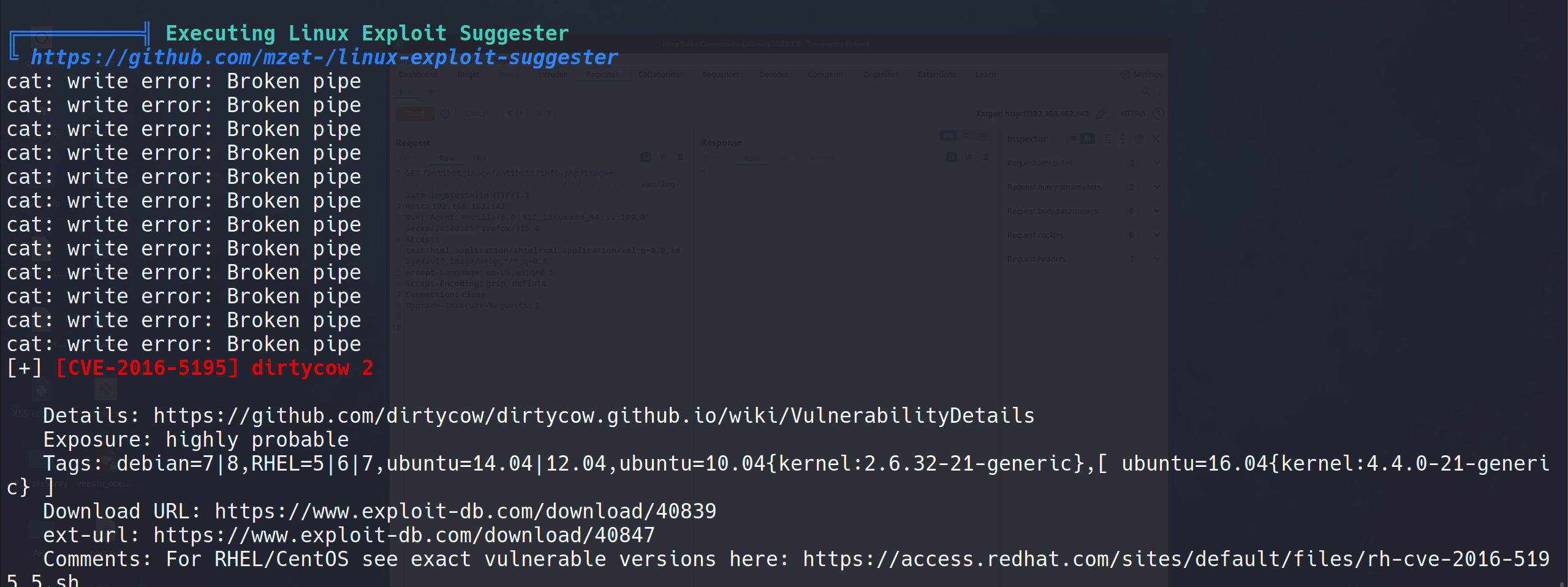Screen dimensions: 1568x587
Task: Open the linux-exploit-suggester GitHub link
Action: pos(324,58)
